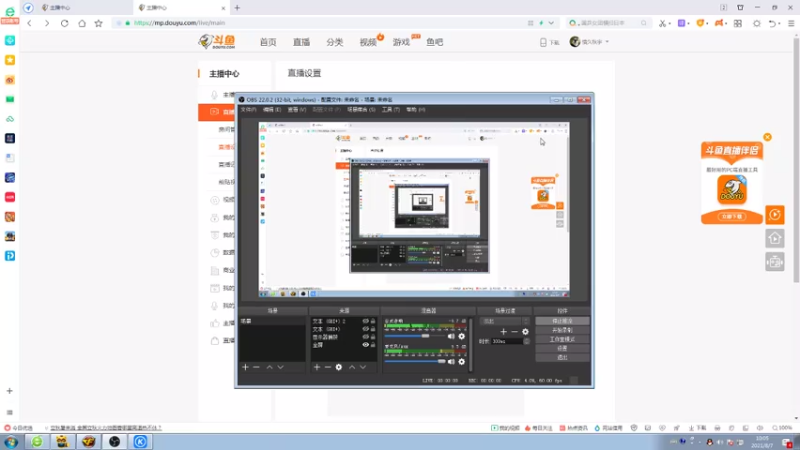Bookmark this page with the star icon
The width and height of the screenshot is (800, 450).
pos(98,23)
